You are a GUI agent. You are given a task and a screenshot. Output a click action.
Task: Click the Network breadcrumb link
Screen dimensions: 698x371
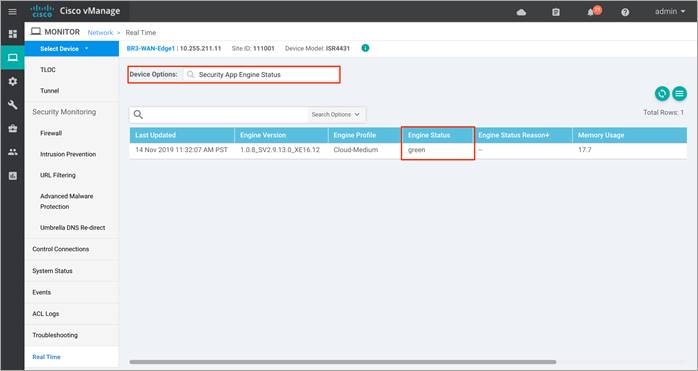[x=100, y=33]
